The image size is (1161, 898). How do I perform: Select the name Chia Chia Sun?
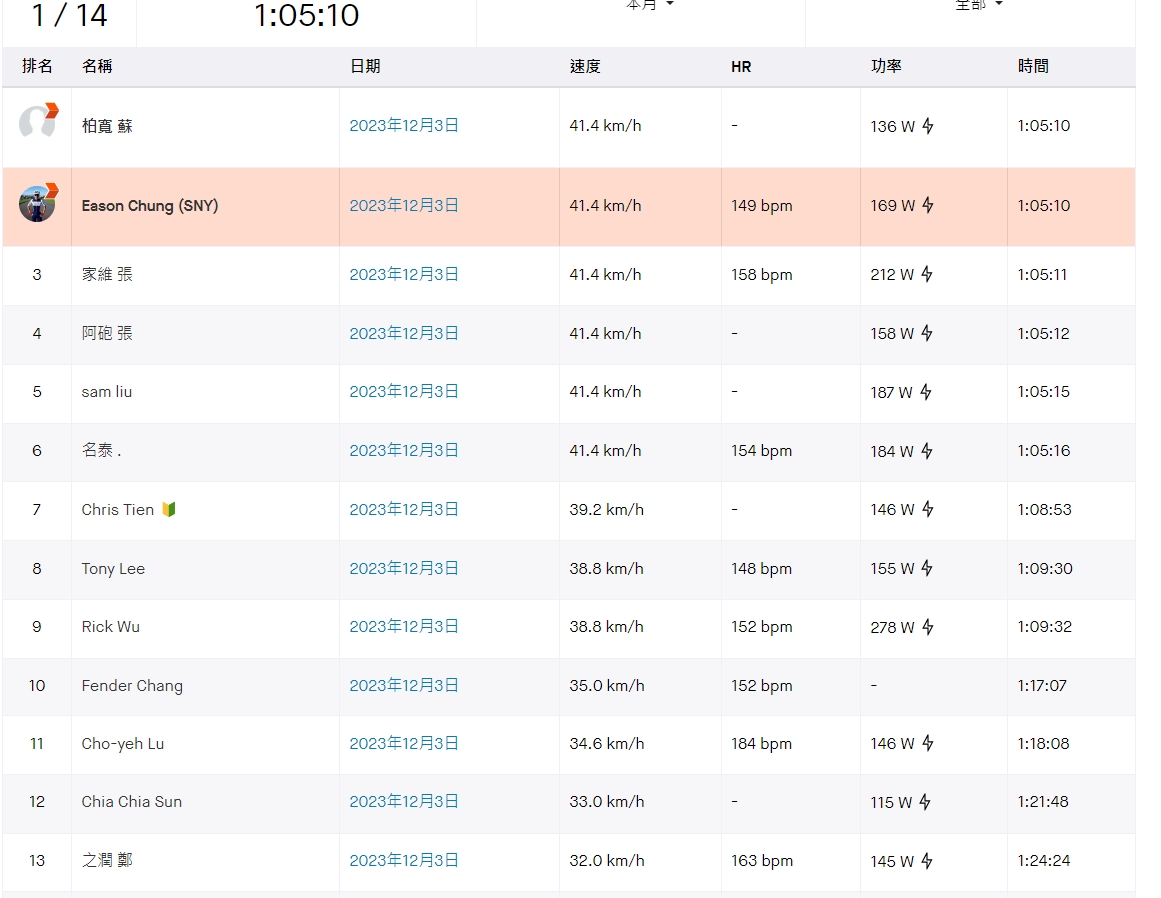(x=132, y=802)
